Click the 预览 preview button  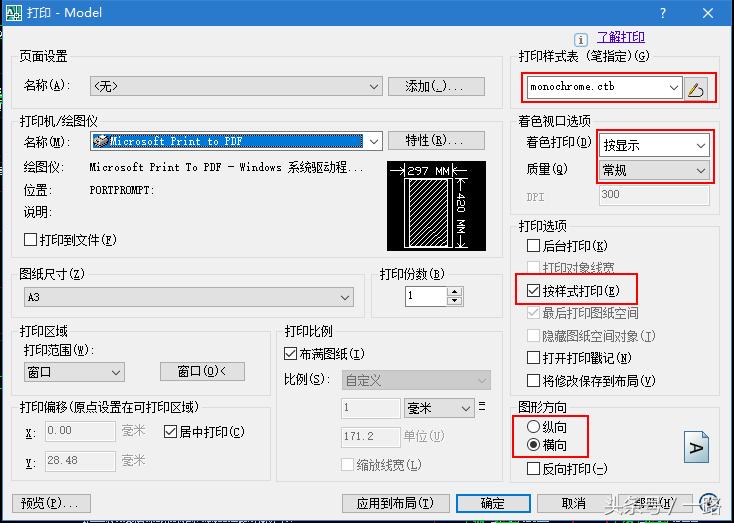tap(51, 503)
